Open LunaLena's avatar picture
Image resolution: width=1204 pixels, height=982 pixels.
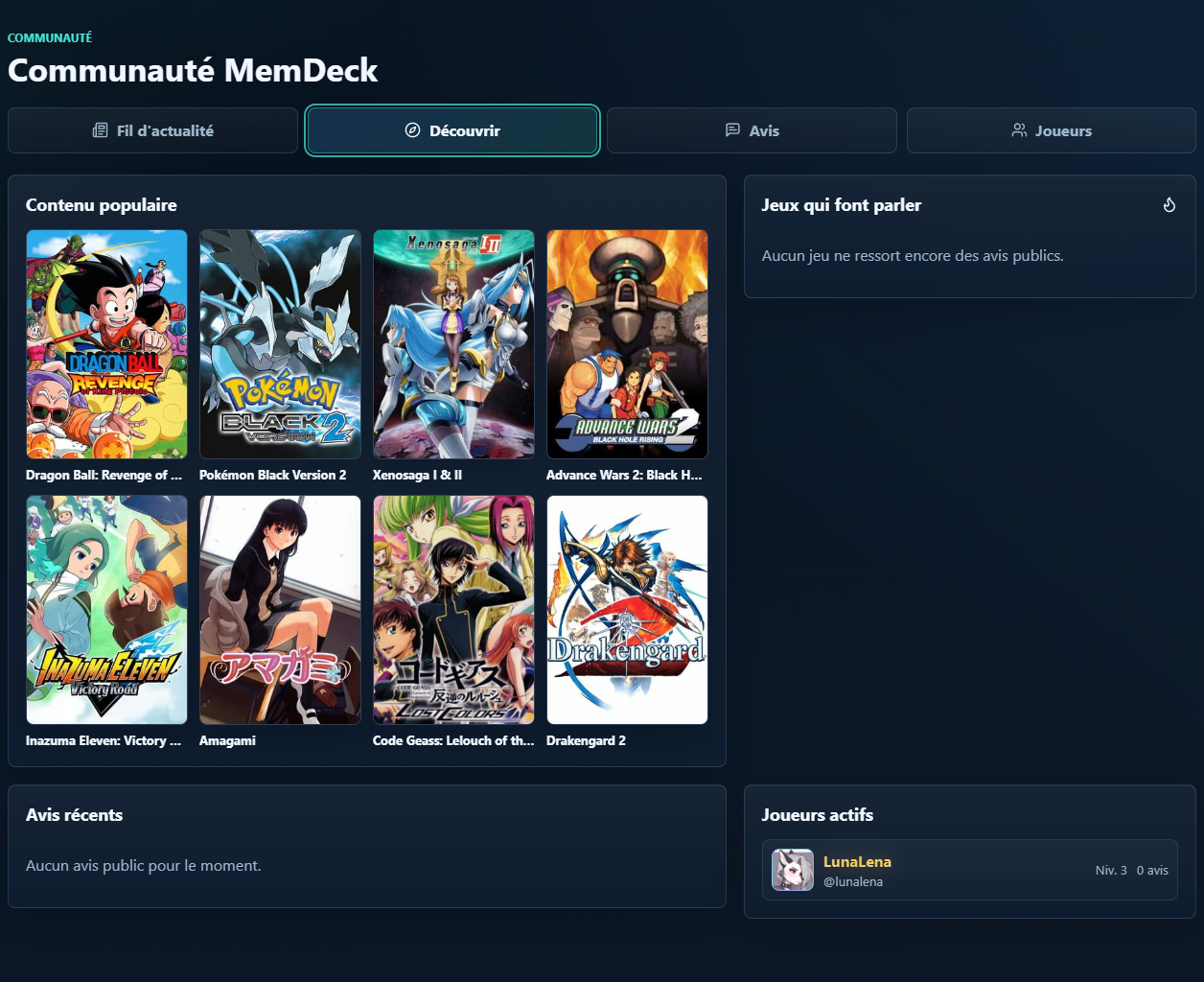pos(793,870)
